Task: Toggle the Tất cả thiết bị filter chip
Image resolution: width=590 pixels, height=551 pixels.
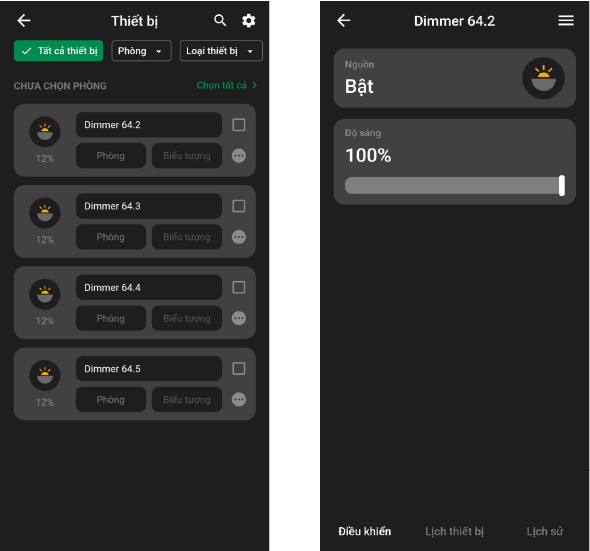Action: click(58, 50)
